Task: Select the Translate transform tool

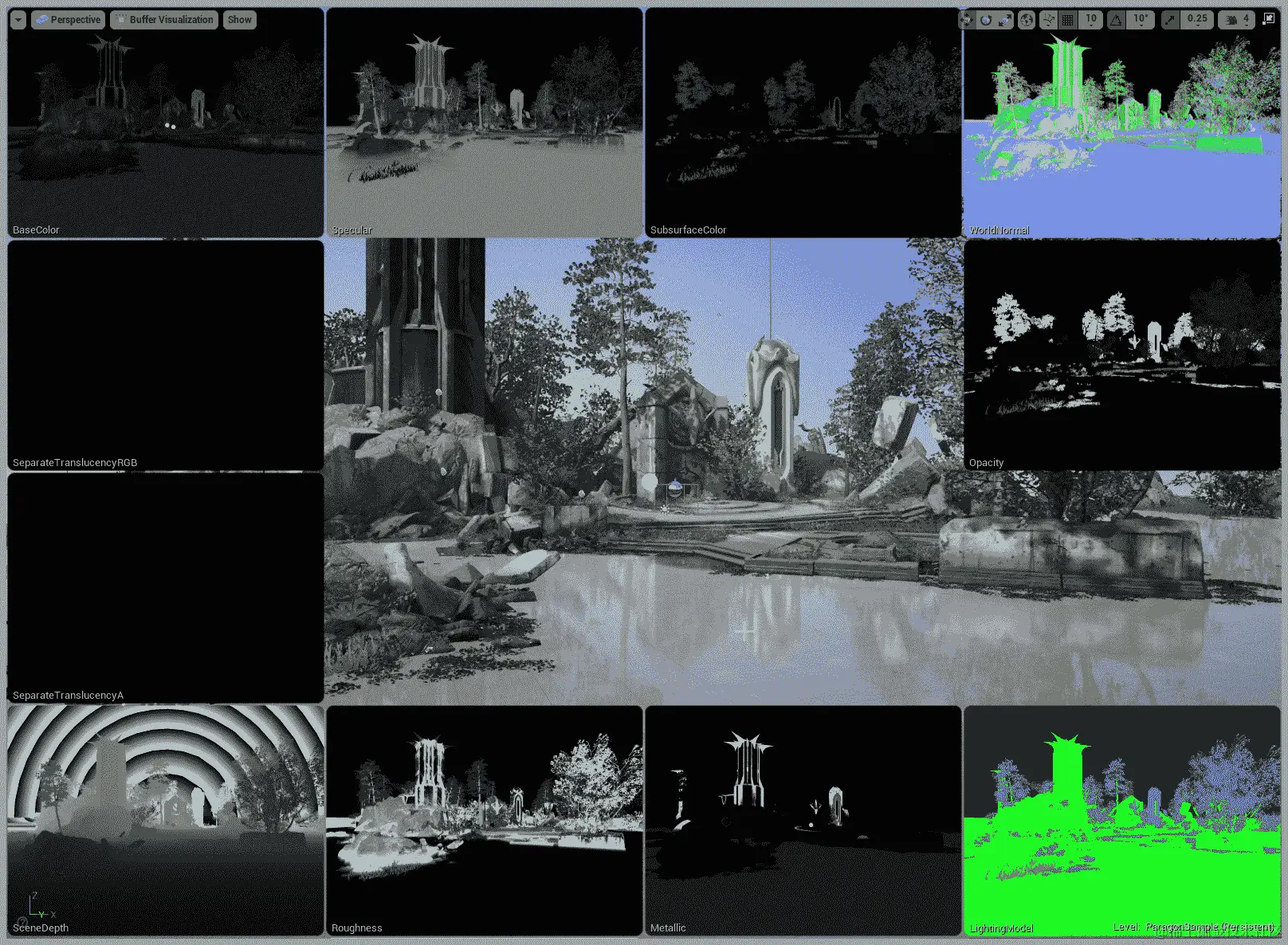Action: [967, 20]
